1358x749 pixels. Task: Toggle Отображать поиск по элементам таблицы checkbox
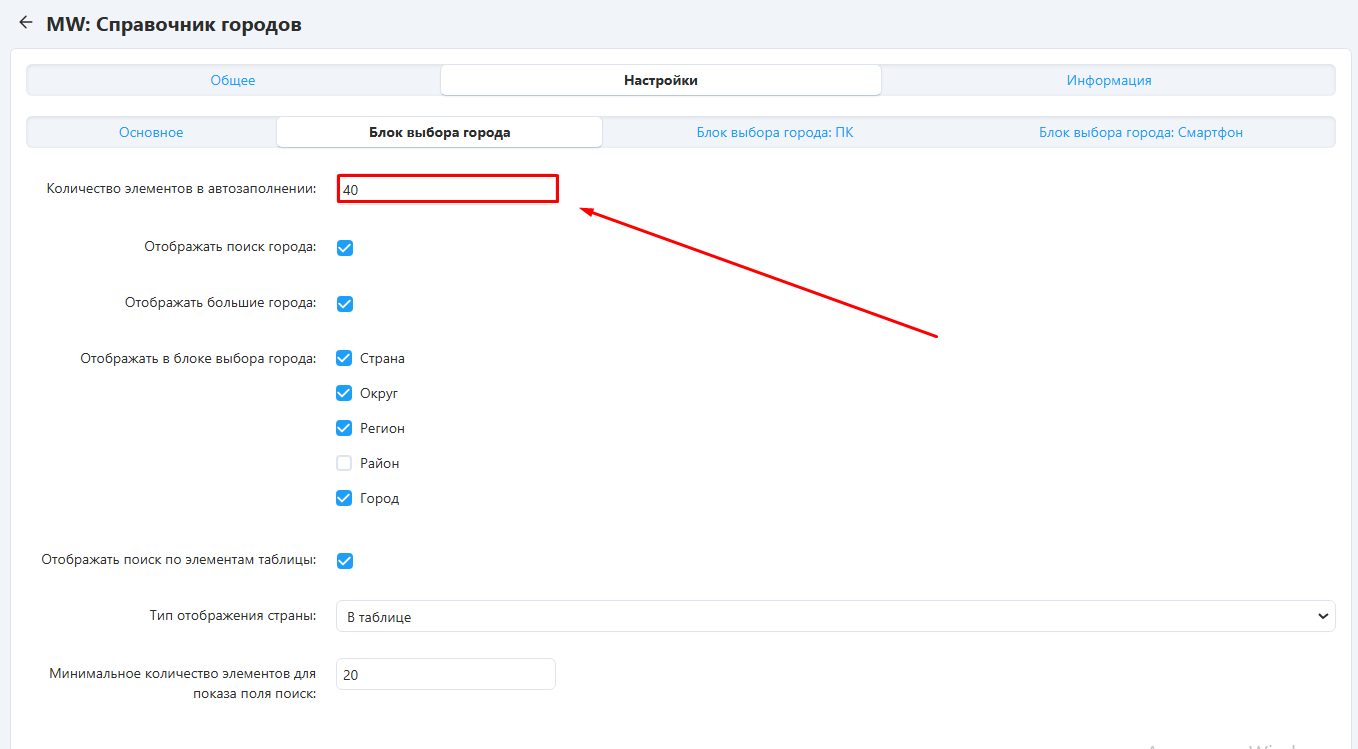pyautogui.click(x=345, y=561)
